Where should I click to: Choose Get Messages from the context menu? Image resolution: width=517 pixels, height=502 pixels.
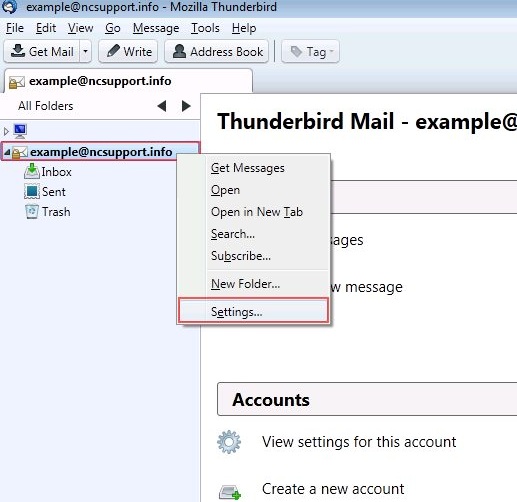[253, 168]
